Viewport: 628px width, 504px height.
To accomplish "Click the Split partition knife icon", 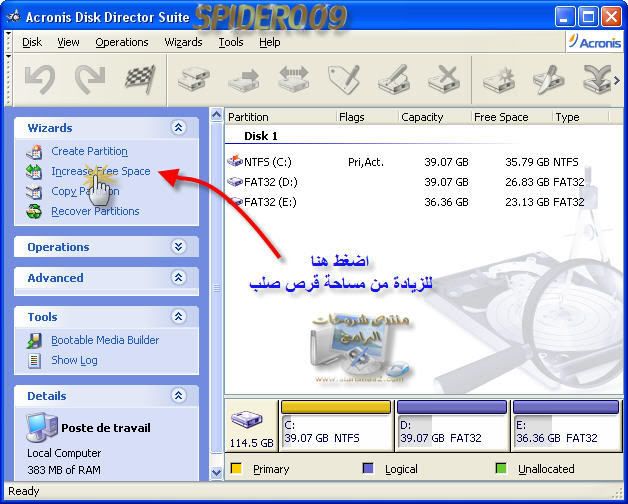I will (x=548, y=79).
